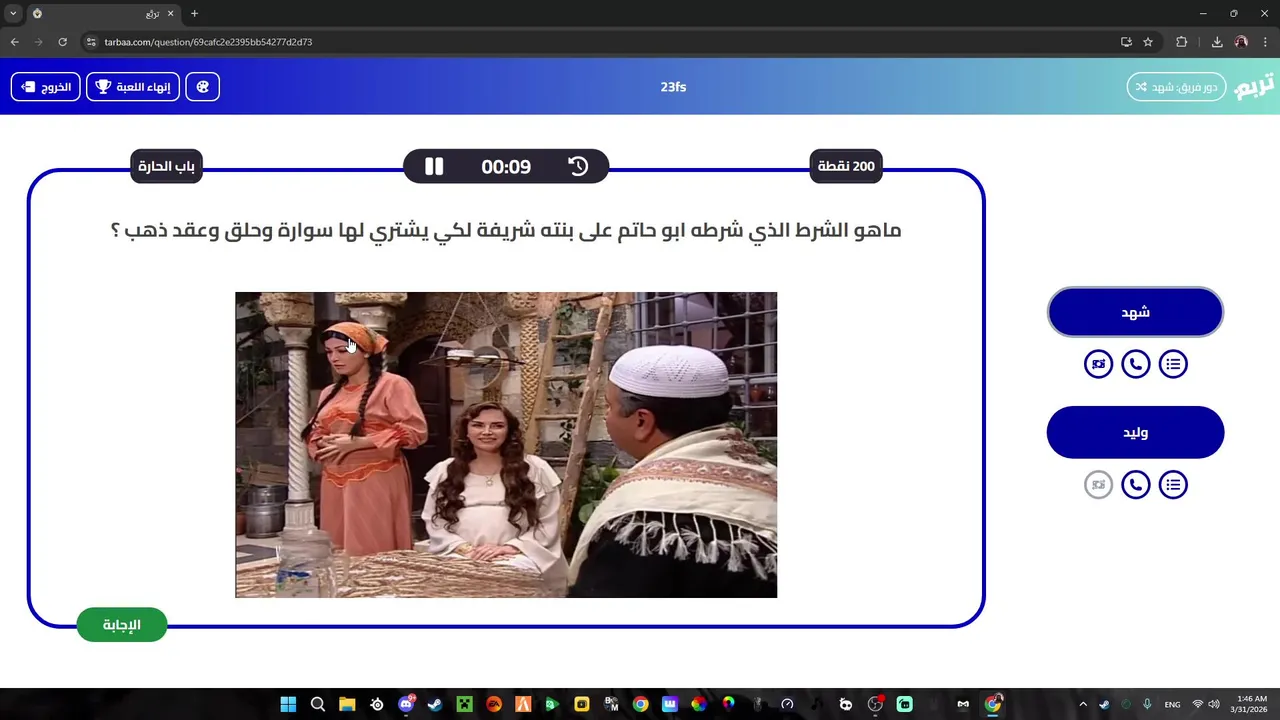This screenshot has height=720, width=1280.
Task: Bookmark this page with the star
Action: point(1148,42)
